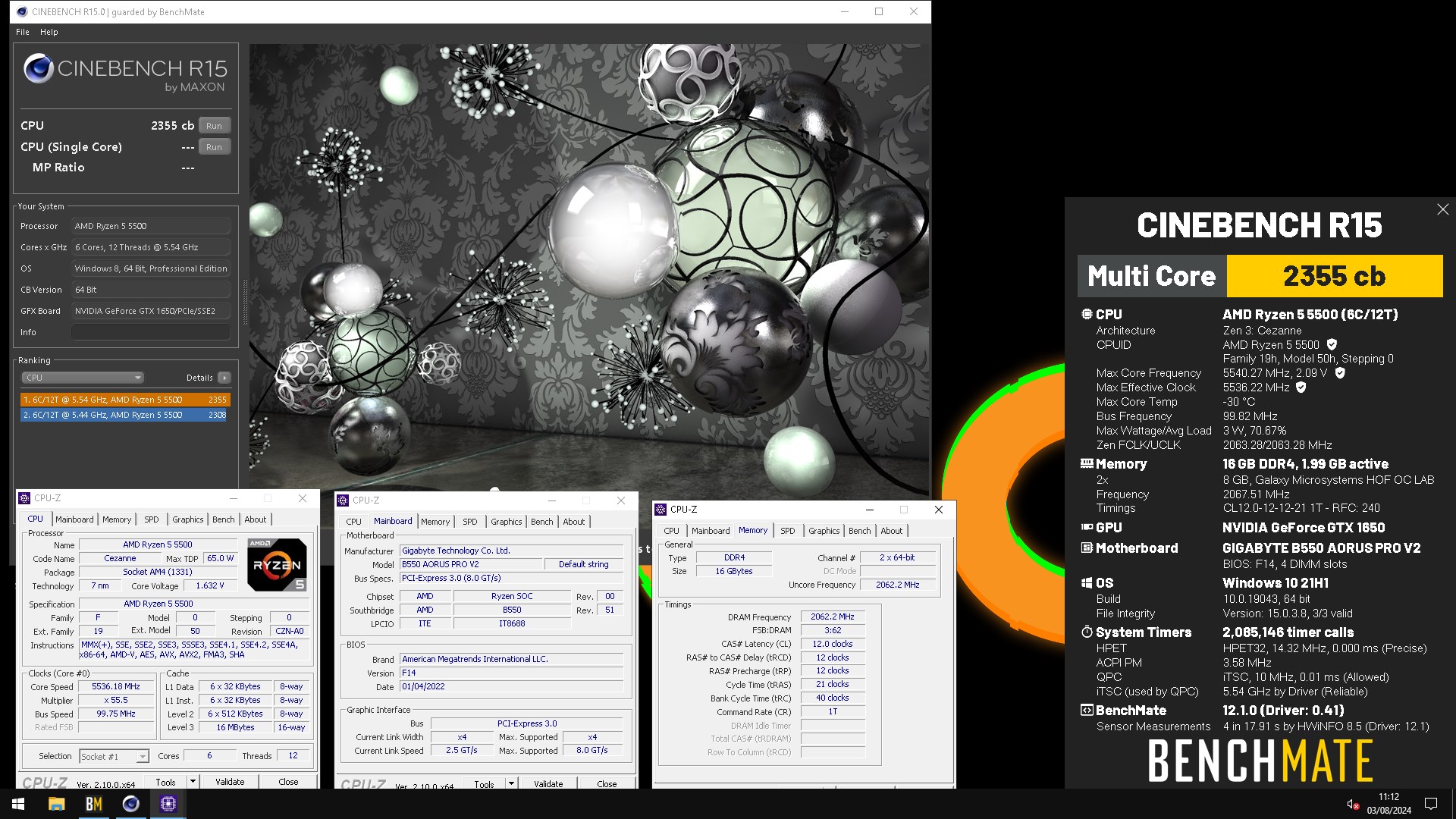Switch to CPU-Z taskbar icon
The image size is (1456, 819).
pyautogui.click(x=168, y=804)
